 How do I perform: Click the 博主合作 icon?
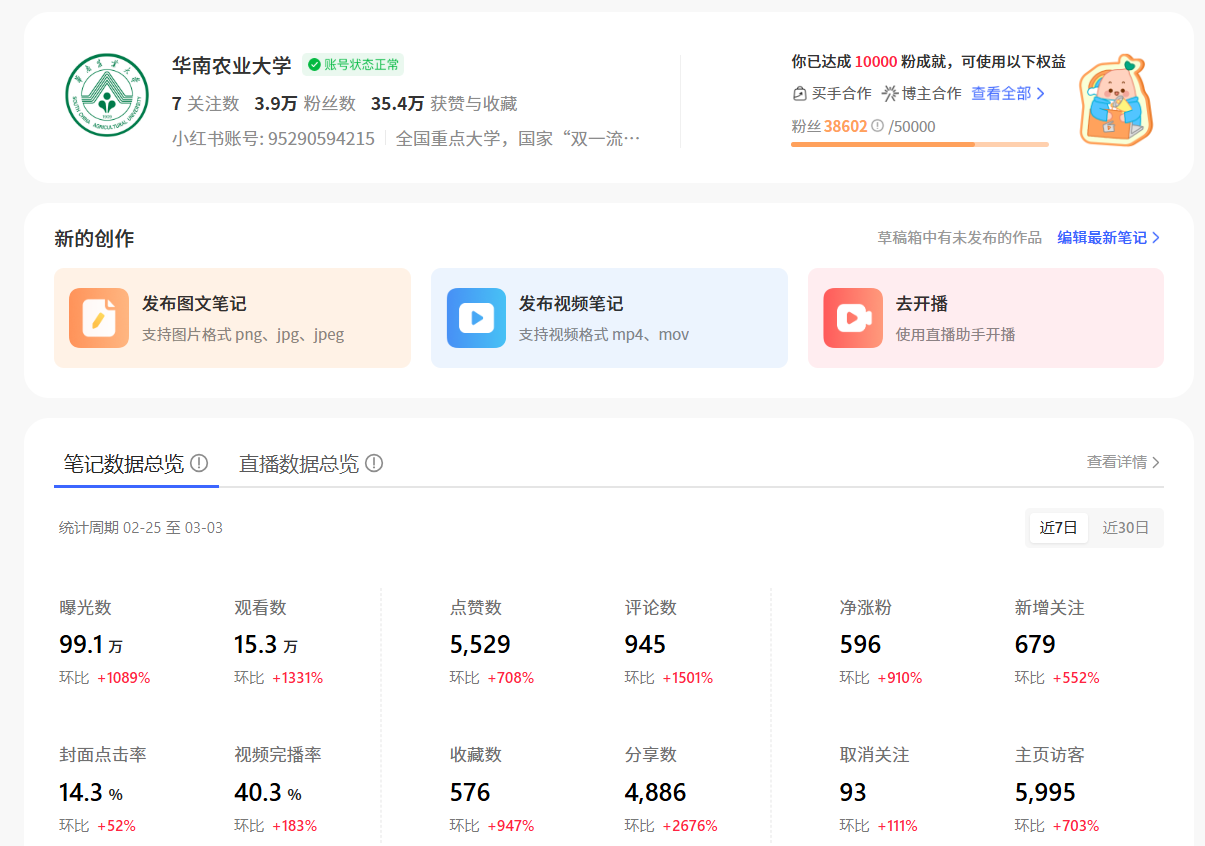890,94
